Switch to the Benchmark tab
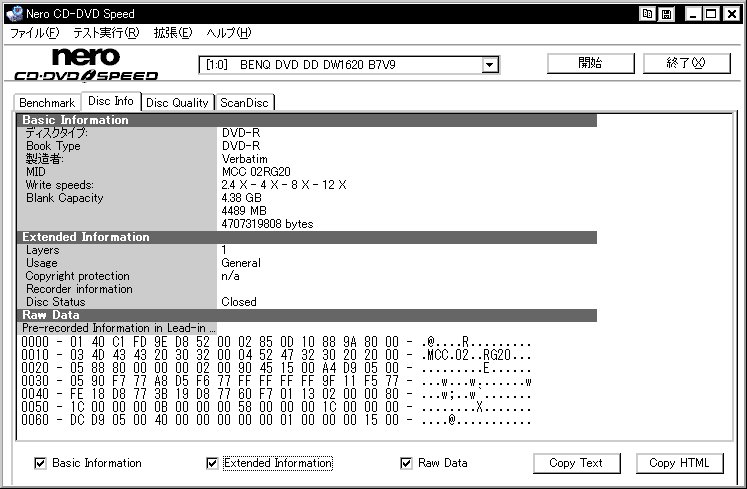The height and width of the screenshot is (489, 747). [47, 102]
